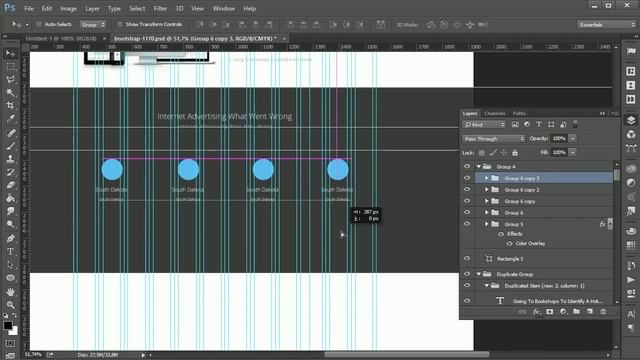Select the Hand tool
The image size is (640, 360).
(10, 292)
